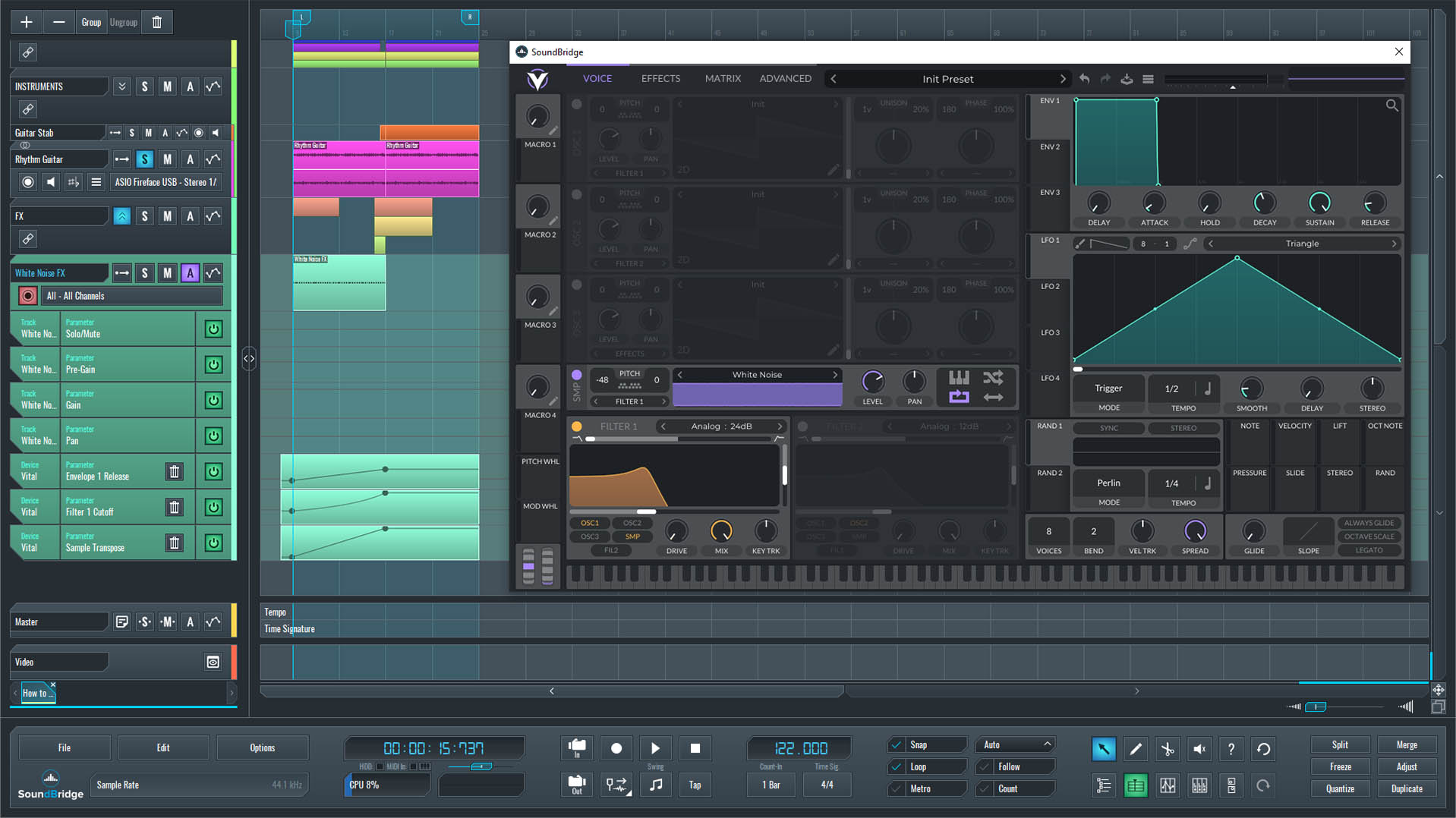Select next filter type after Analog 24dB
The image size is (1456, 818).
point(780,426)
